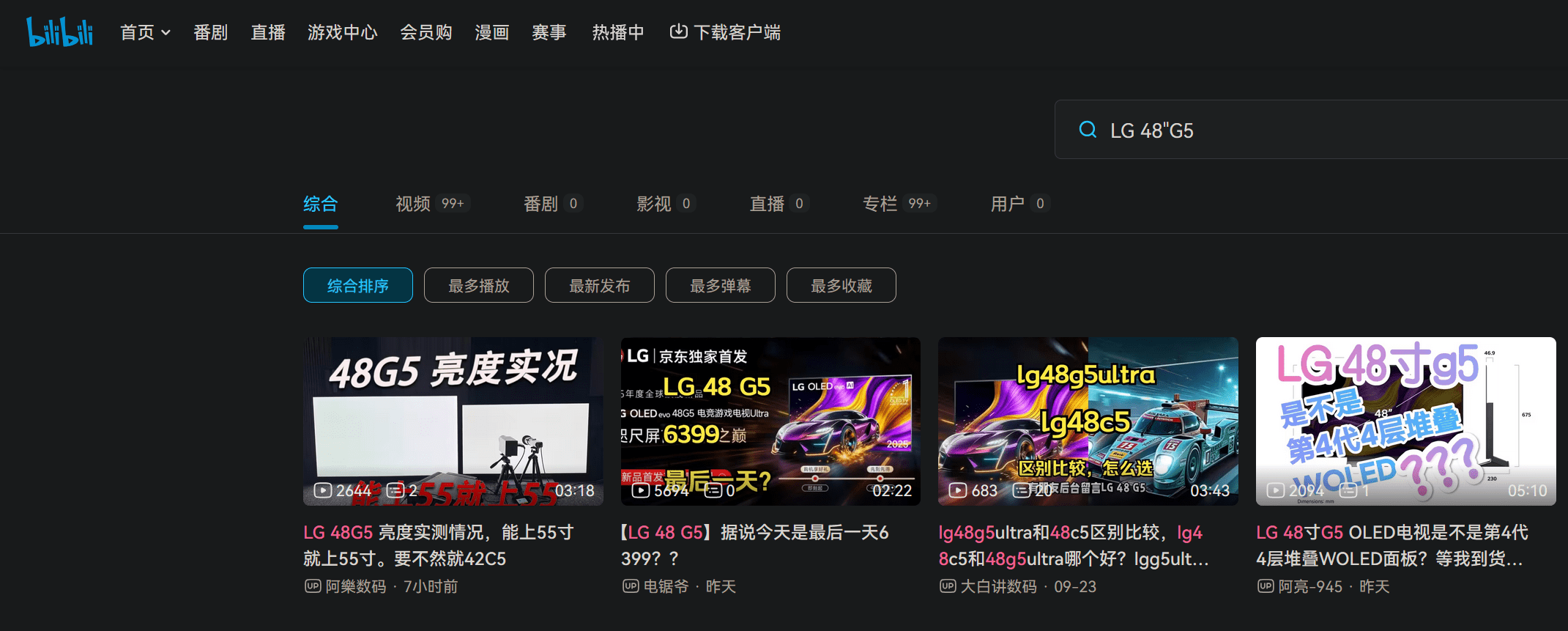Viewport: 1568px width, 631px height.
Task: Click UP icon beside 阿亮-945
Action: [x=1266, y=586]
